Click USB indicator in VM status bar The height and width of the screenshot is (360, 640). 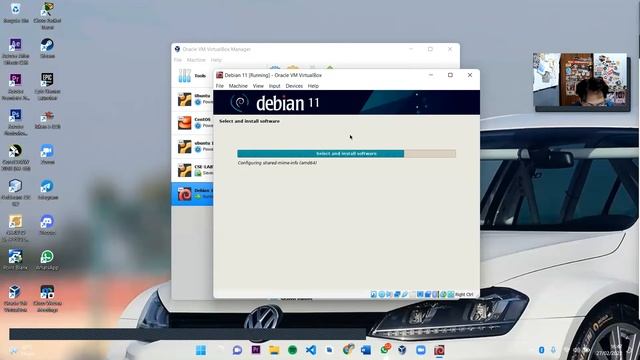(404, 294)
